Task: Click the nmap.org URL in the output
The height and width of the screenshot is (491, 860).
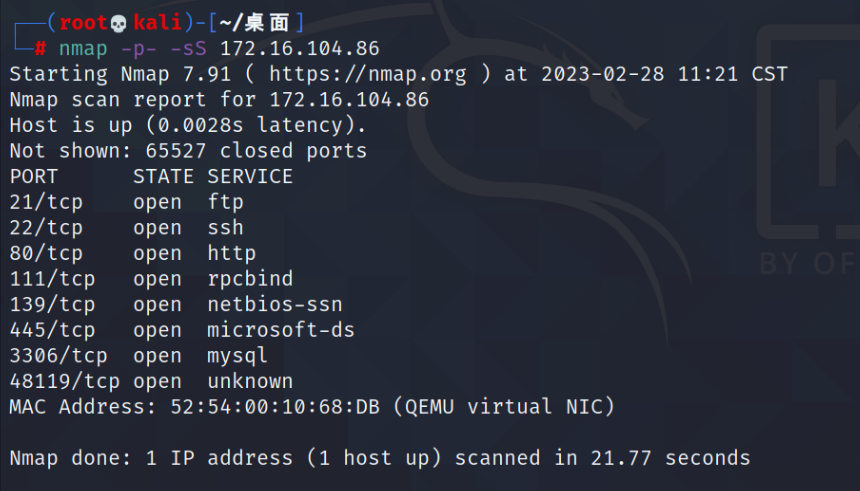Action: (367, 74)
